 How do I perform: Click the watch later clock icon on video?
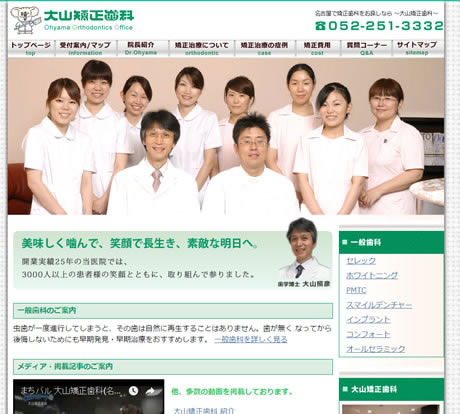(x=133, y=391)
